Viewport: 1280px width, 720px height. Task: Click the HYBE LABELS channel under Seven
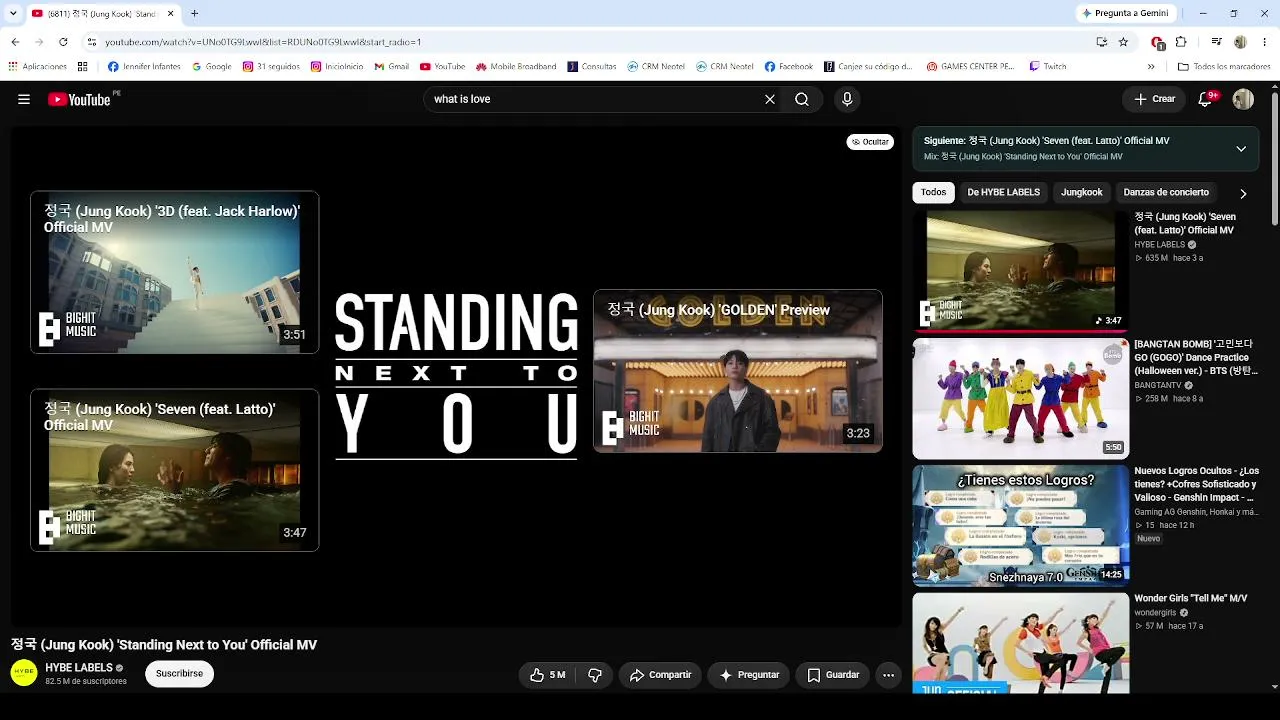click(x=1160, y=245)
